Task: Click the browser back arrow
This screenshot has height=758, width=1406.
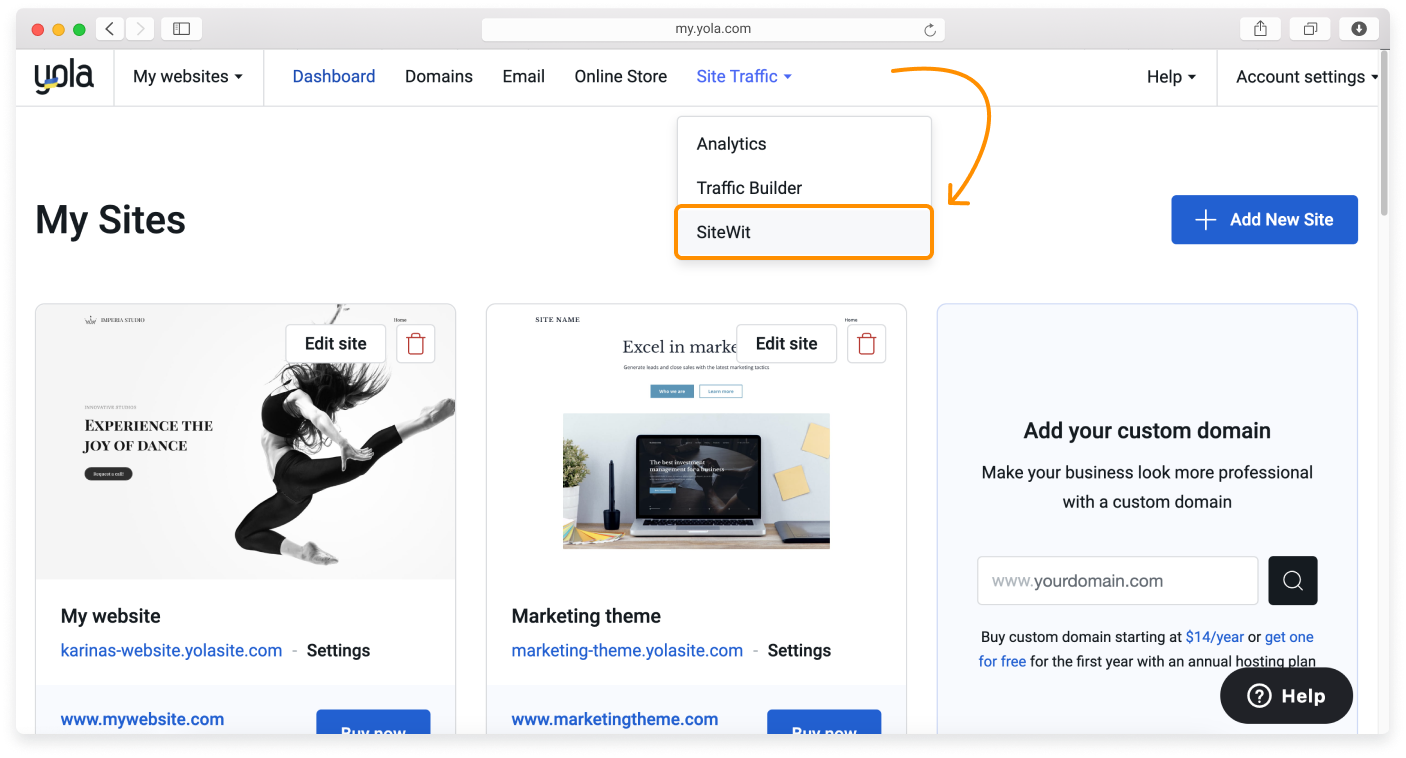Action: coord(110,28)
